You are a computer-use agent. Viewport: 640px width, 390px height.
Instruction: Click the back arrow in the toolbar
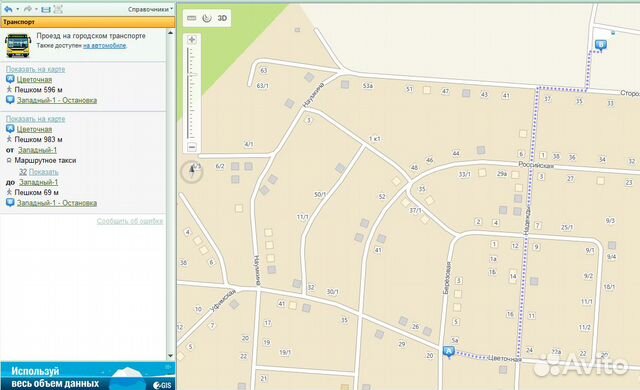pos(8,9)
